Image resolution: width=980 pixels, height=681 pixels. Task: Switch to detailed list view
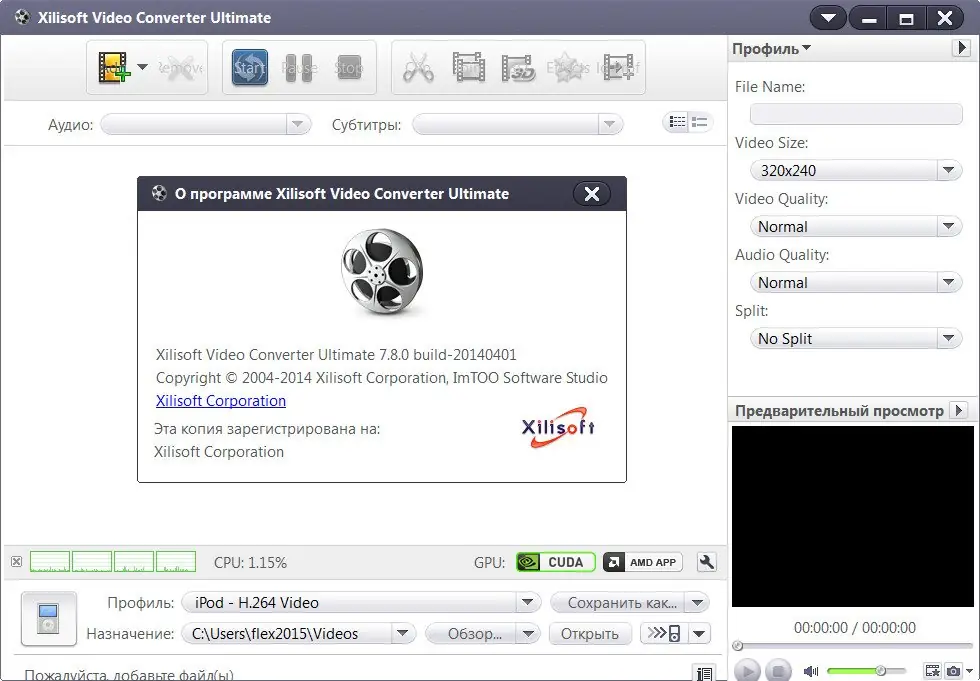[676, 122]
